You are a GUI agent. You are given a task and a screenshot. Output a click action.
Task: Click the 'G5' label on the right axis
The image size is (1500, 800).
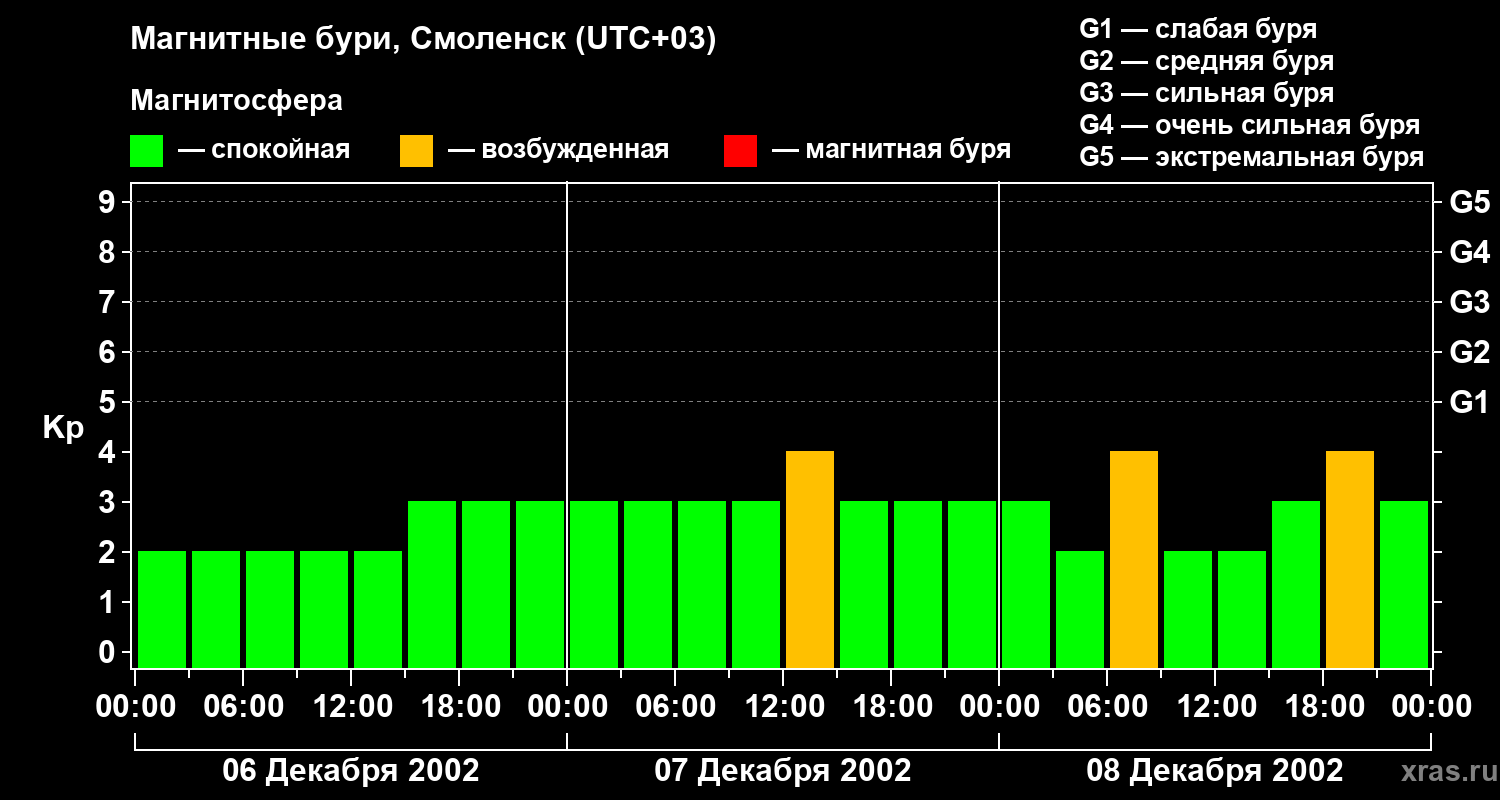pos(1469,202)
